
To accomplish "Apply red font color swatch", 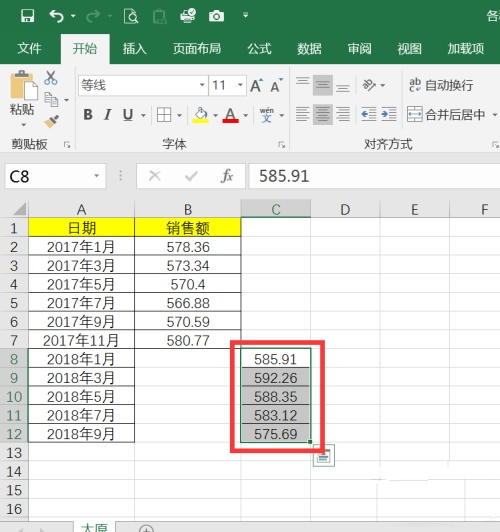I will click(x=230, y=115).
